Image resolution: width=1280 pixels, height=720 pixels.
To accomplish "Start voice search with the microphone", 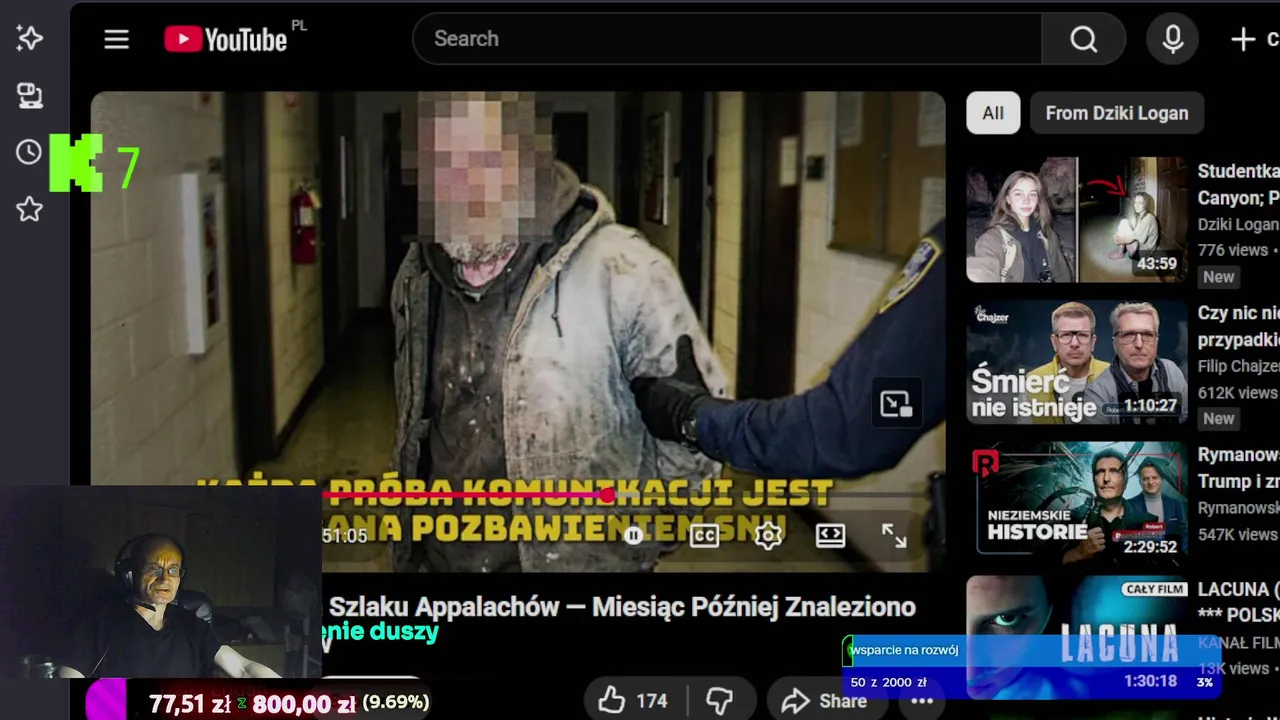I will [1172, 39].
